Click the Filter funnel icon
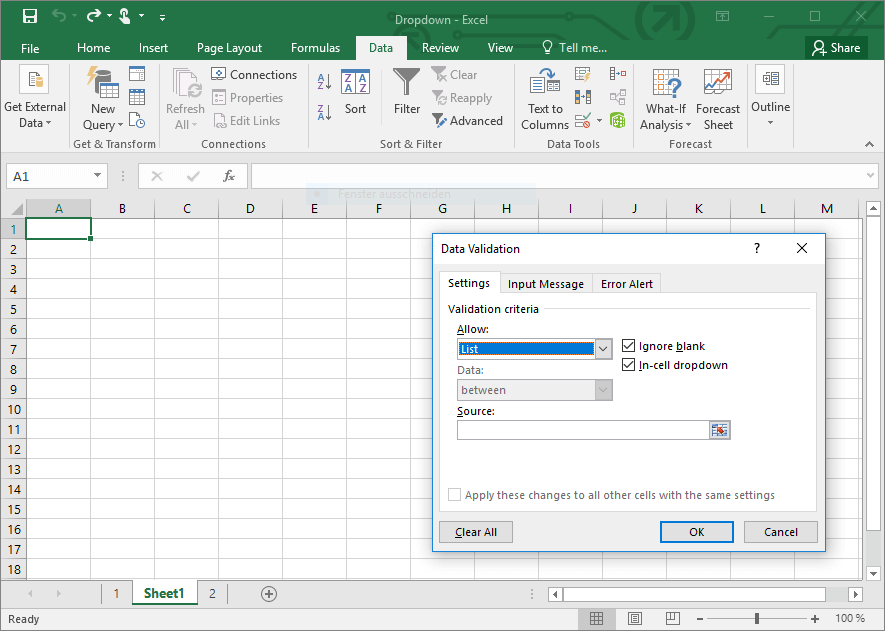 pyautogui.click(x=406, y=84)
